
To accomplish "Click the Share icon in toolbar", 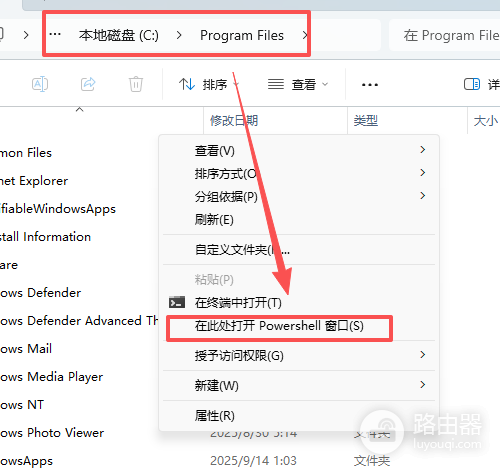I will pyautogui.click(x=88, y=84).
